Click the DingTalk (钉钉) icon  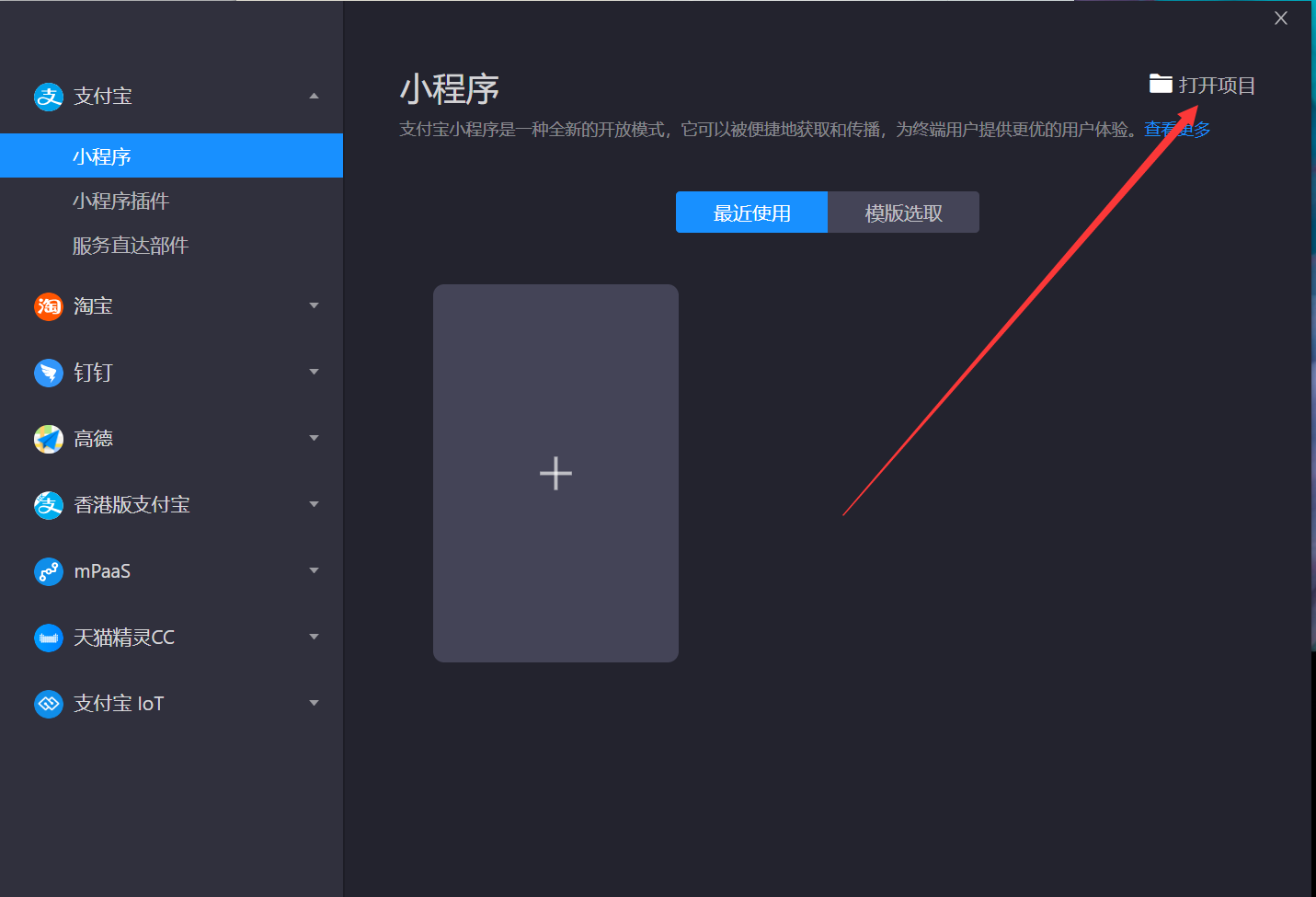[x=49, y=373]
